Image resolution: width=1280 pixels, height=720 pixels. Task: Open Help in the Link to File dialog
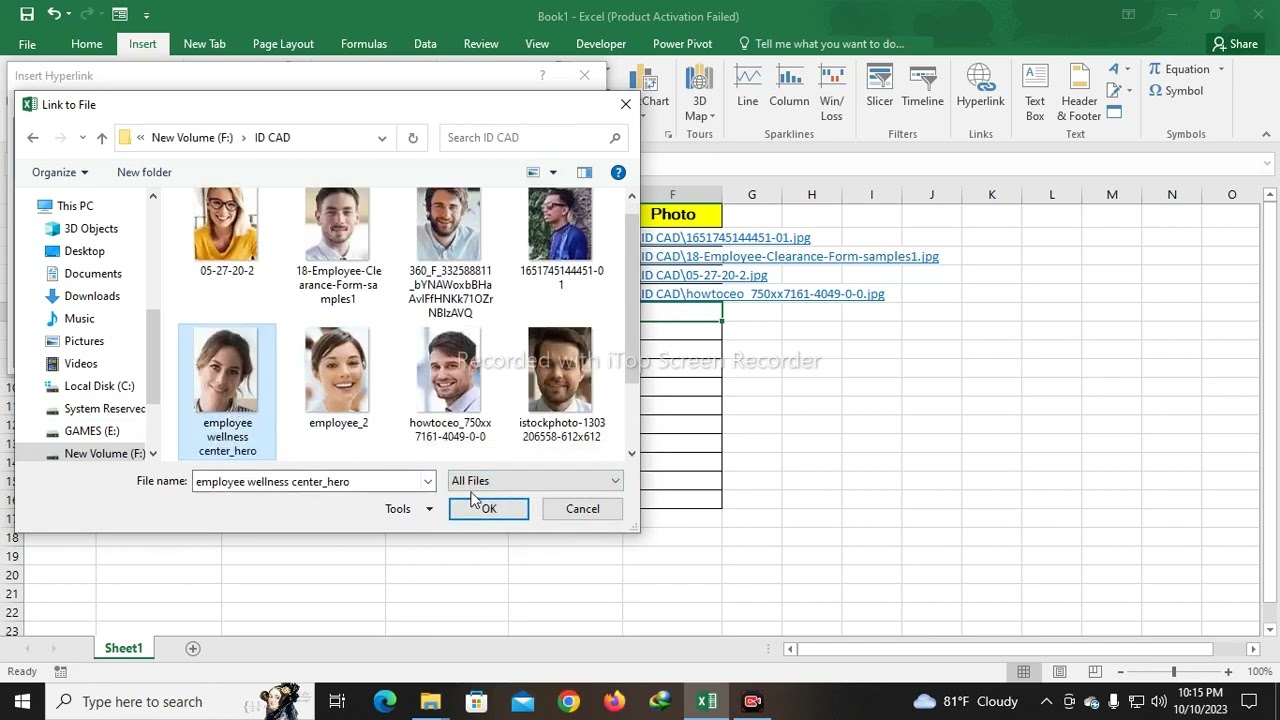coord(618,172)
